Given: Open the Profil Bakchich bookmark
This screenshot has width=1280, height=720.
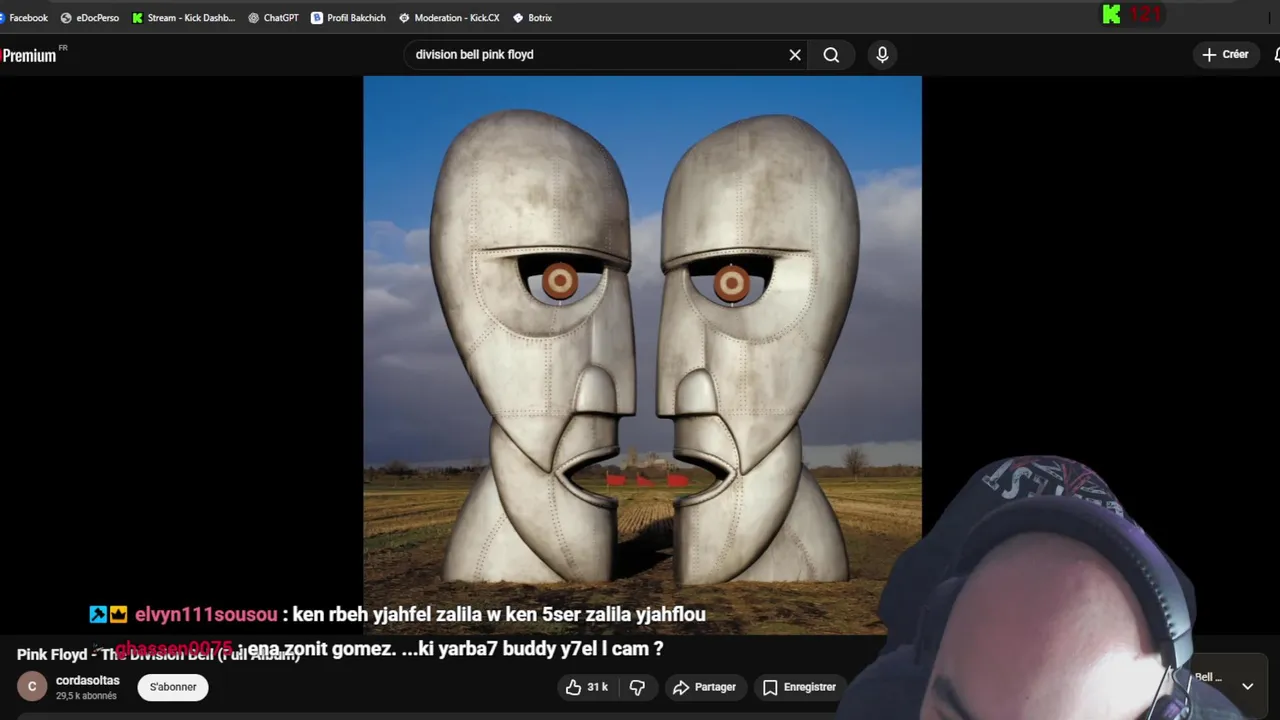Looking at the screenshot, I should pos(348,18).
